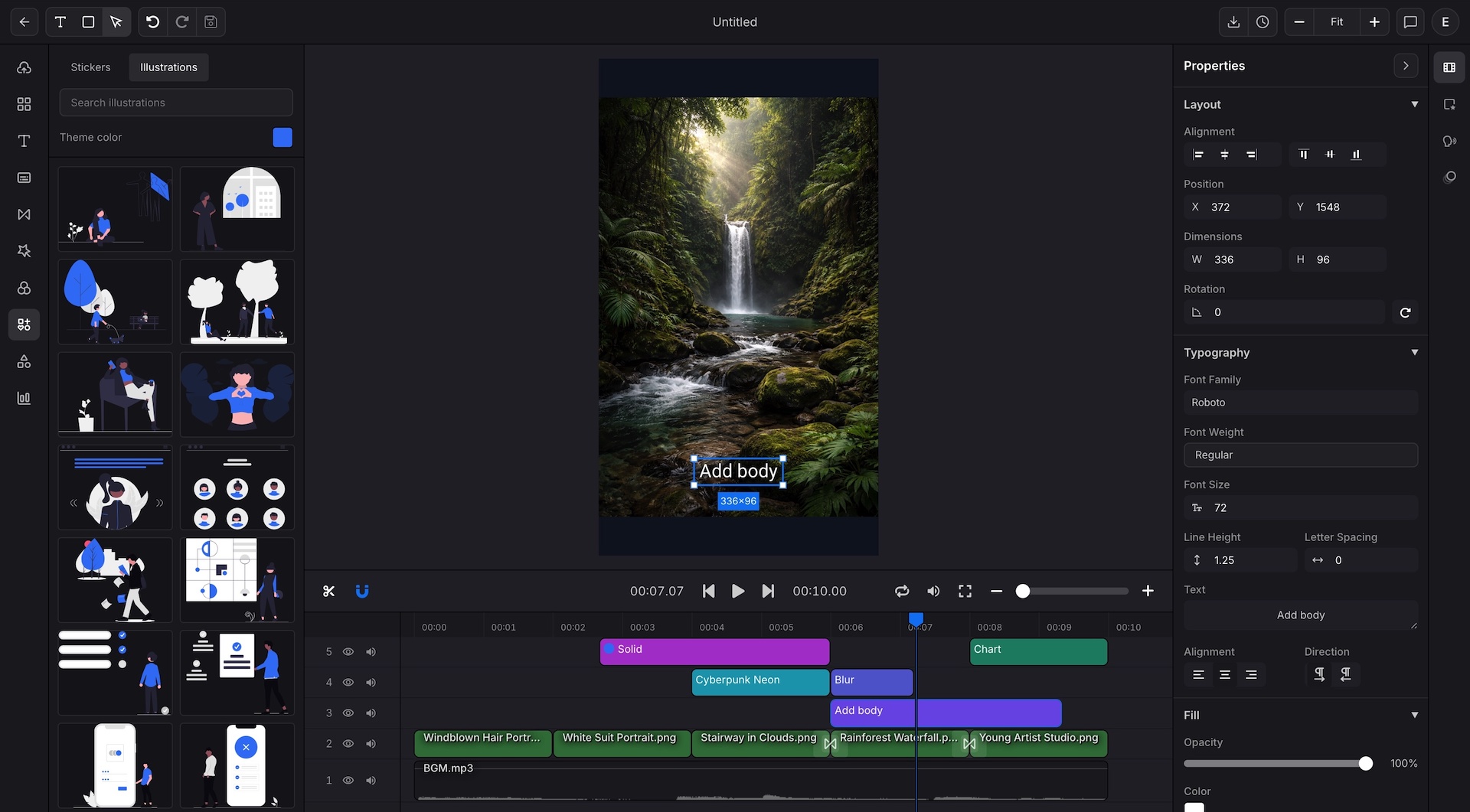This screenshot has width=1470, height=812.
Task: Open the Font Family dropdown showing Roboto
Action: 1299,402
